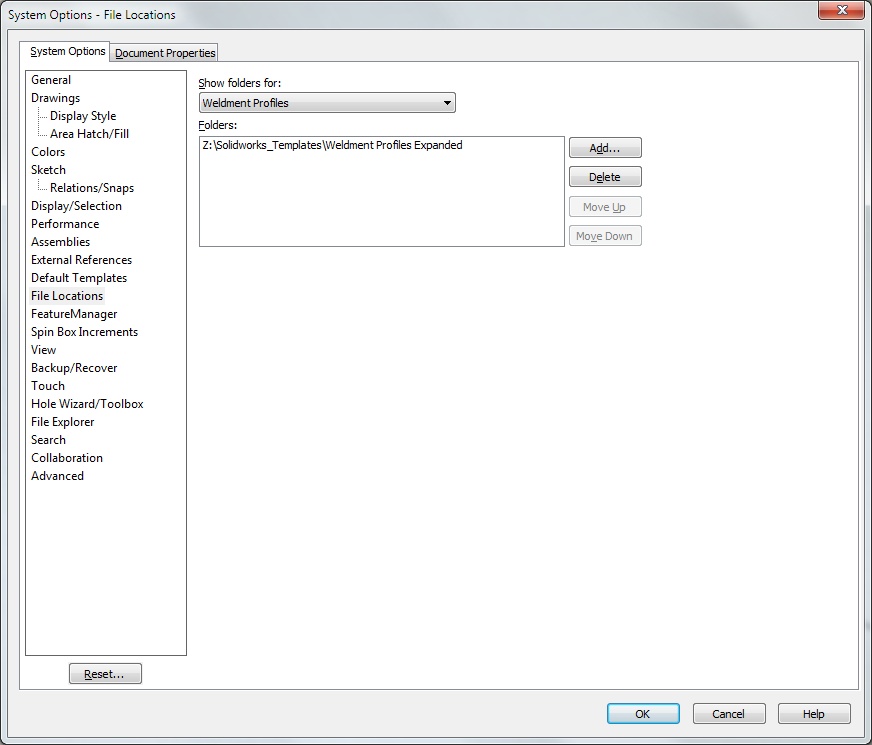Select the Weldment Profiles Expanded folder path
This screenshot has height=745, width=872.
click(x=333, y=145)
